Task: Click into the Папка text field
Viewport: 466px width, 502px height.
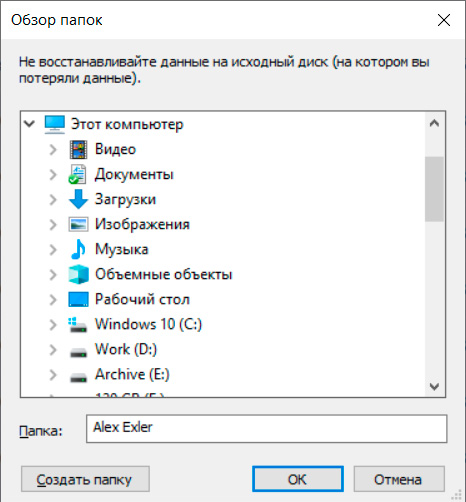Action: (266, 429)
